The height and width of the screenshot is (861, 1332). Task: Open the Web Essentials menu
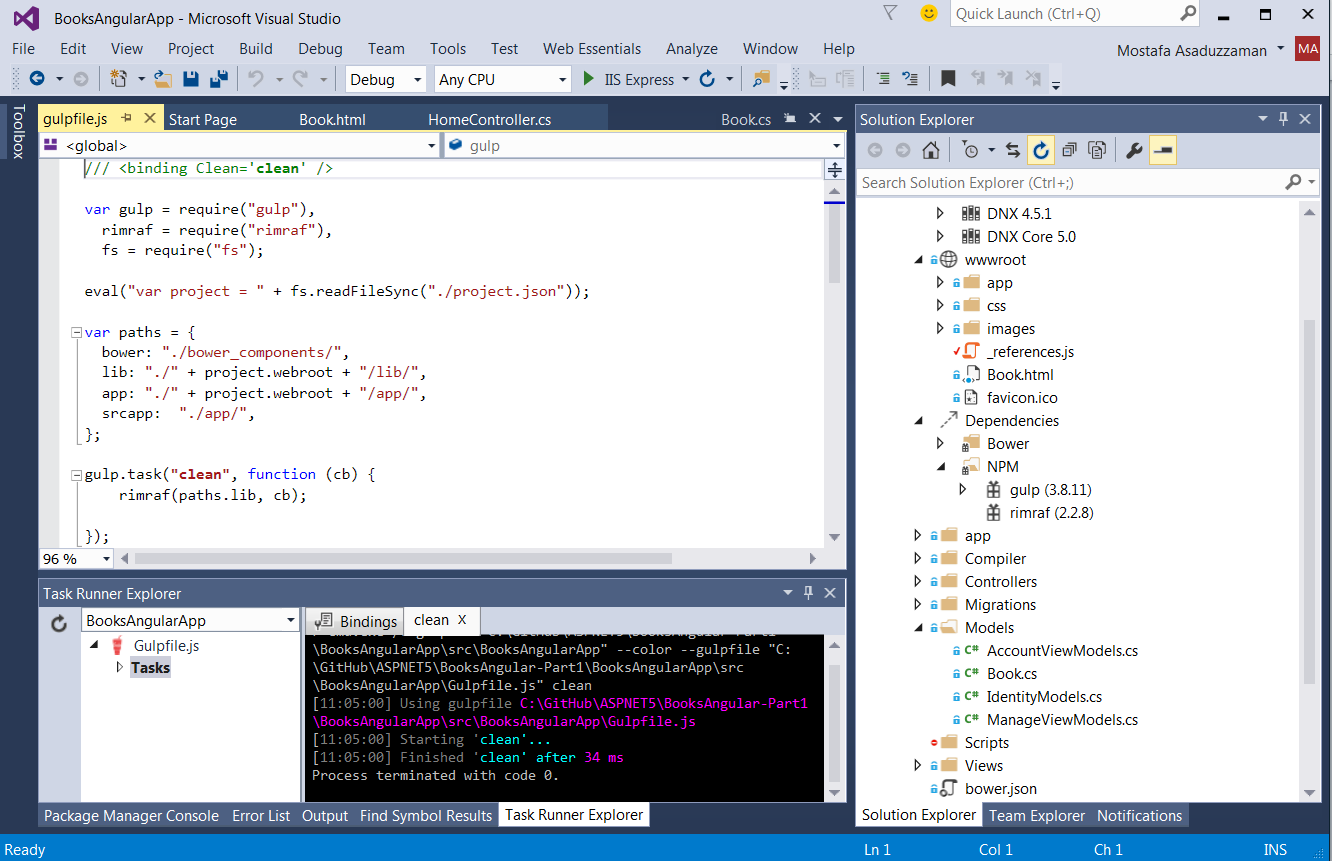592,48
